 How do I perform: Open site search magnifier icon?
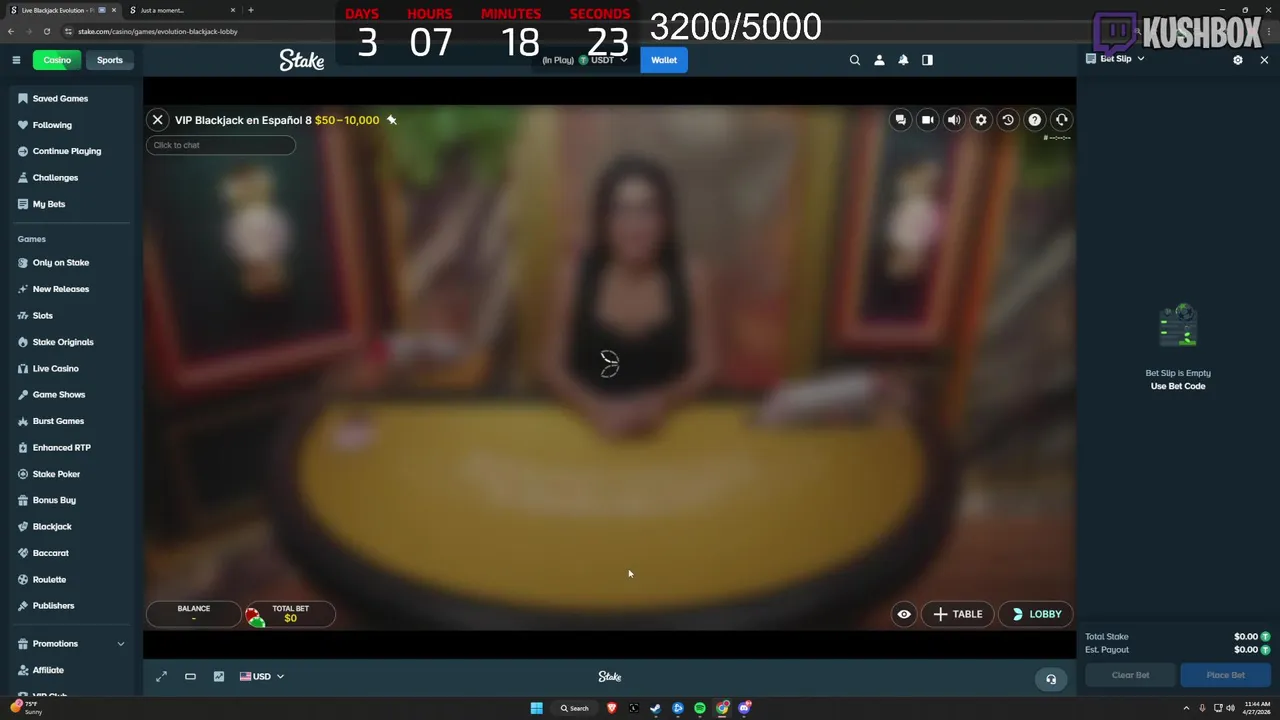click(855, 60)
